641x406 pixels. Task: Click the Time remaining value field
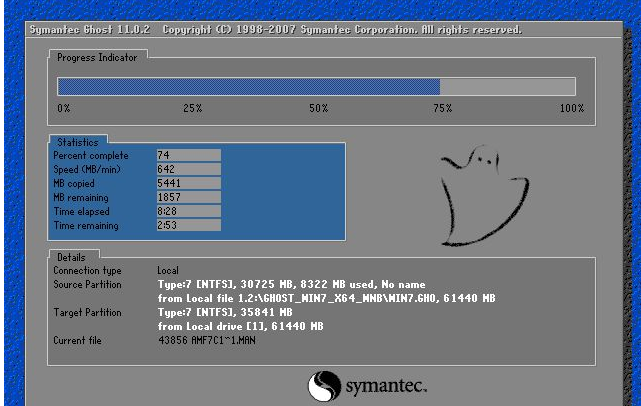[x=189, y=225]
